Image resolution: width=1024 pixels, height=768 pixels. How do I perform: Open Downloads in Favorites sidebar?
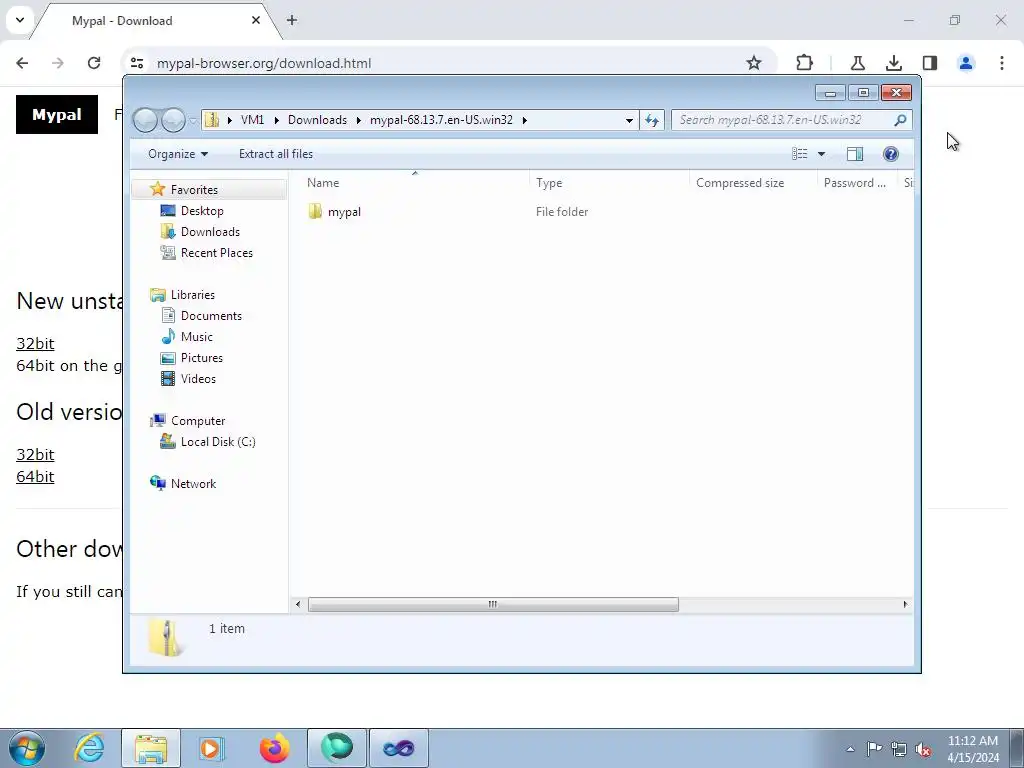coord(210,232)
